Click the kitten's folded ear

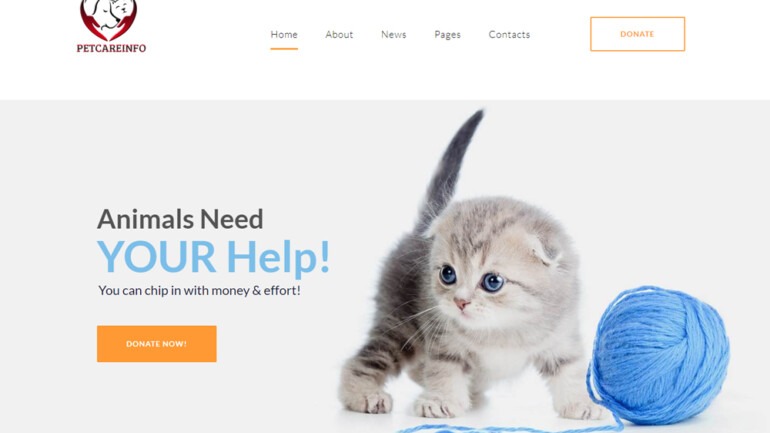click(x=546, y=250)
